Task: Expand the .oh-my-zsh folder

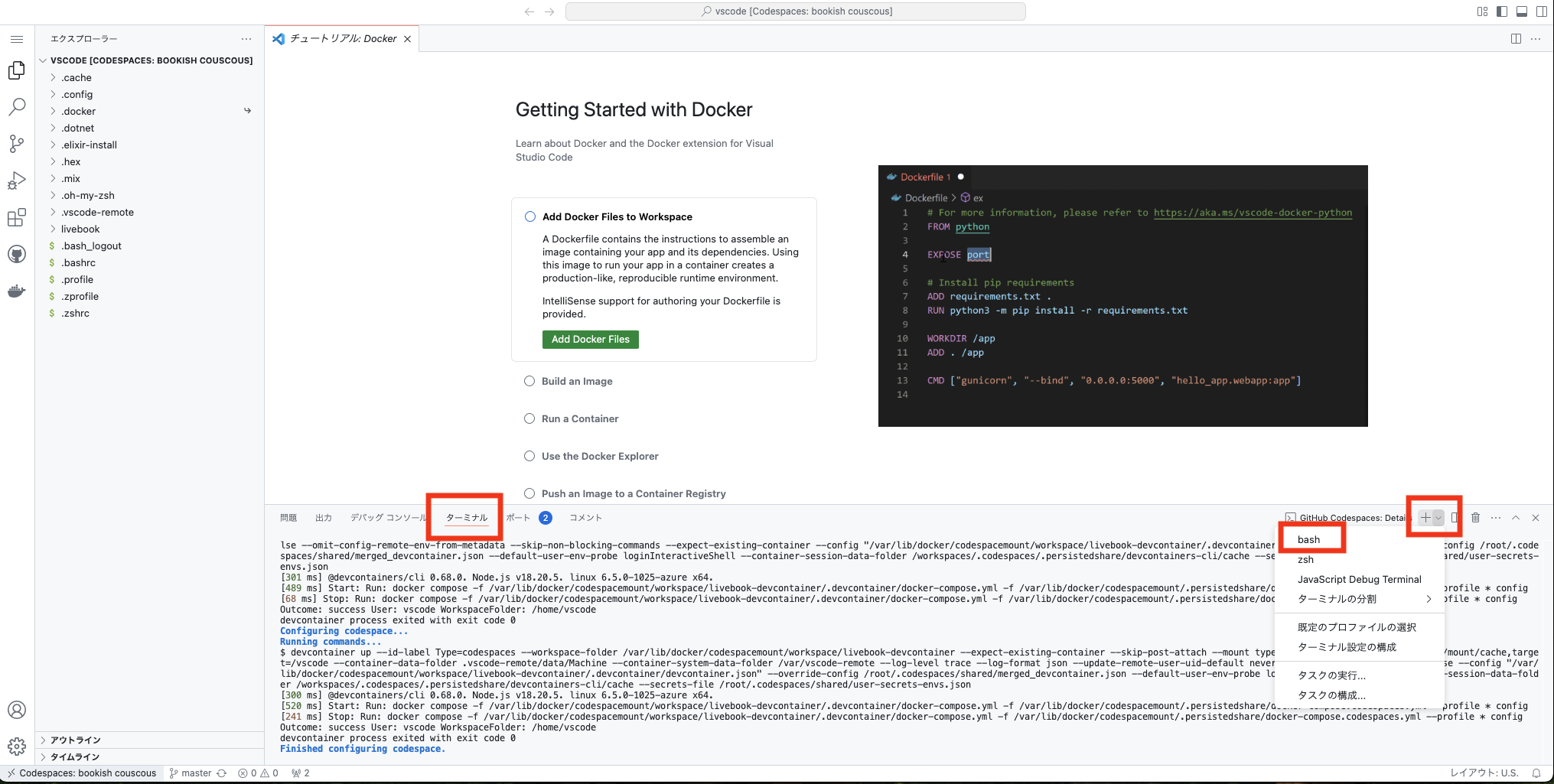Action: (149, 196)
